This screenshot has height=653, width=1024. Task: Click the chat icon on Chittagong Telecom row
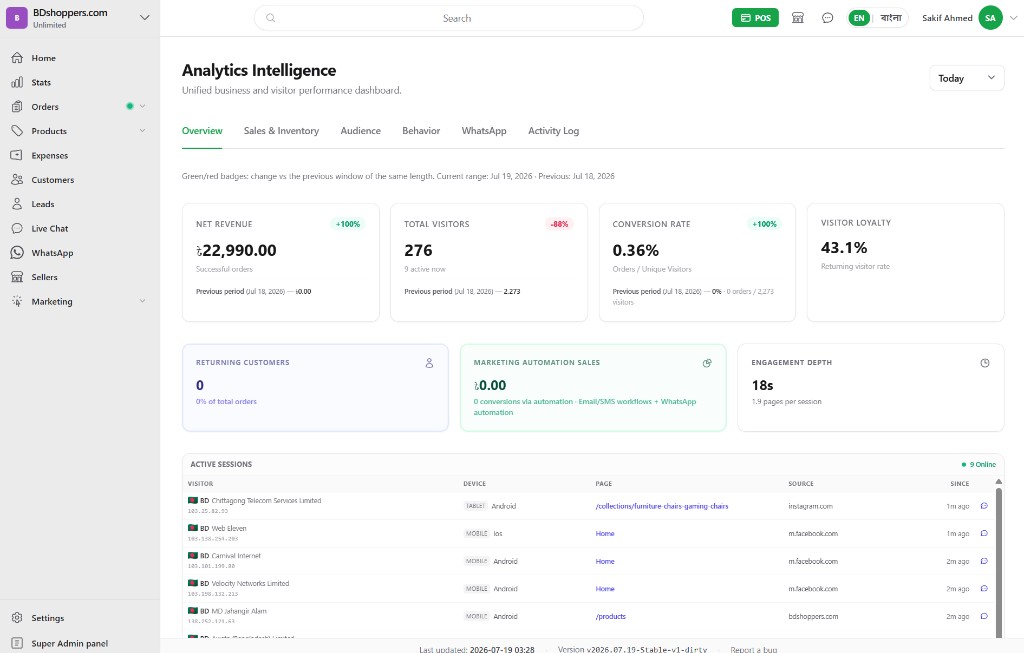(984, 506)
